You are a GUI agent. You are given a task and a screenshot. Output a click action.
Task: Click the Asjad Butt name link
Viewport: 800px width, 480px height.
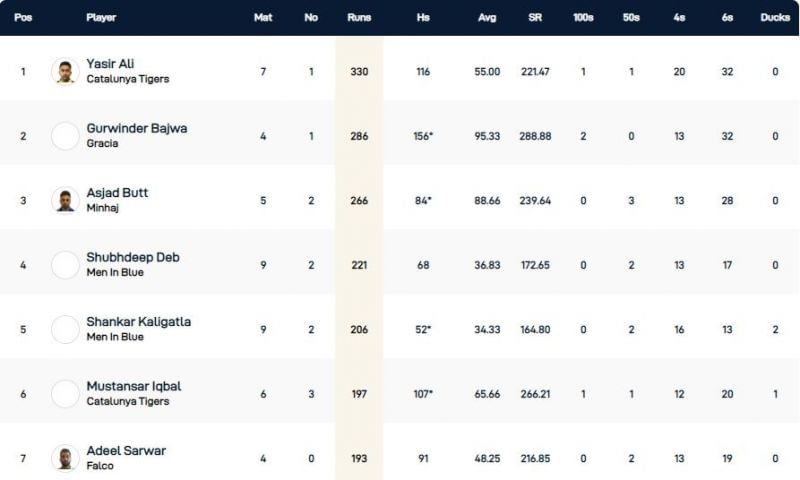pyautogui.click(x=117, y=192)
